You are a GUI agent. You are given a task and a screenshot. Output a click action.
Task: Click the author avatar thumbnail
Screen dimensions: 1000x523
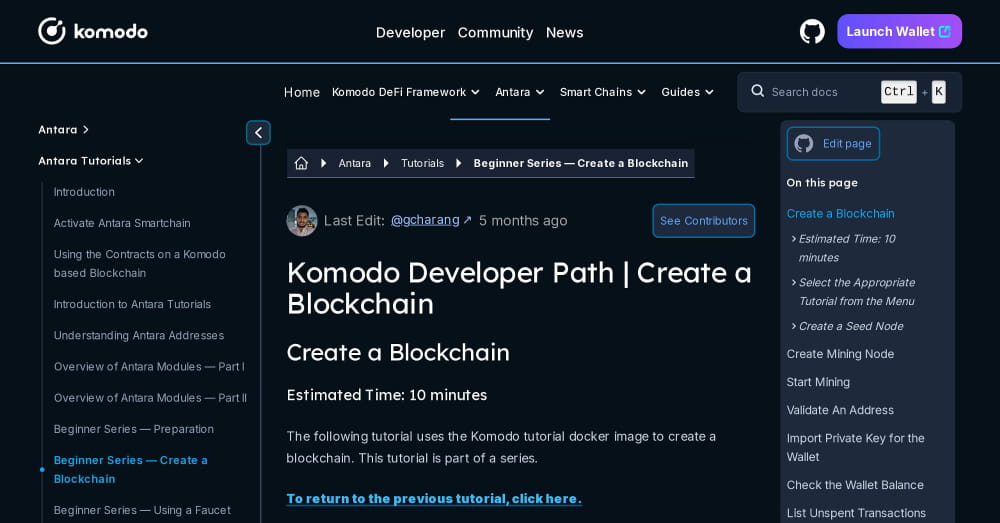[302, 221]
